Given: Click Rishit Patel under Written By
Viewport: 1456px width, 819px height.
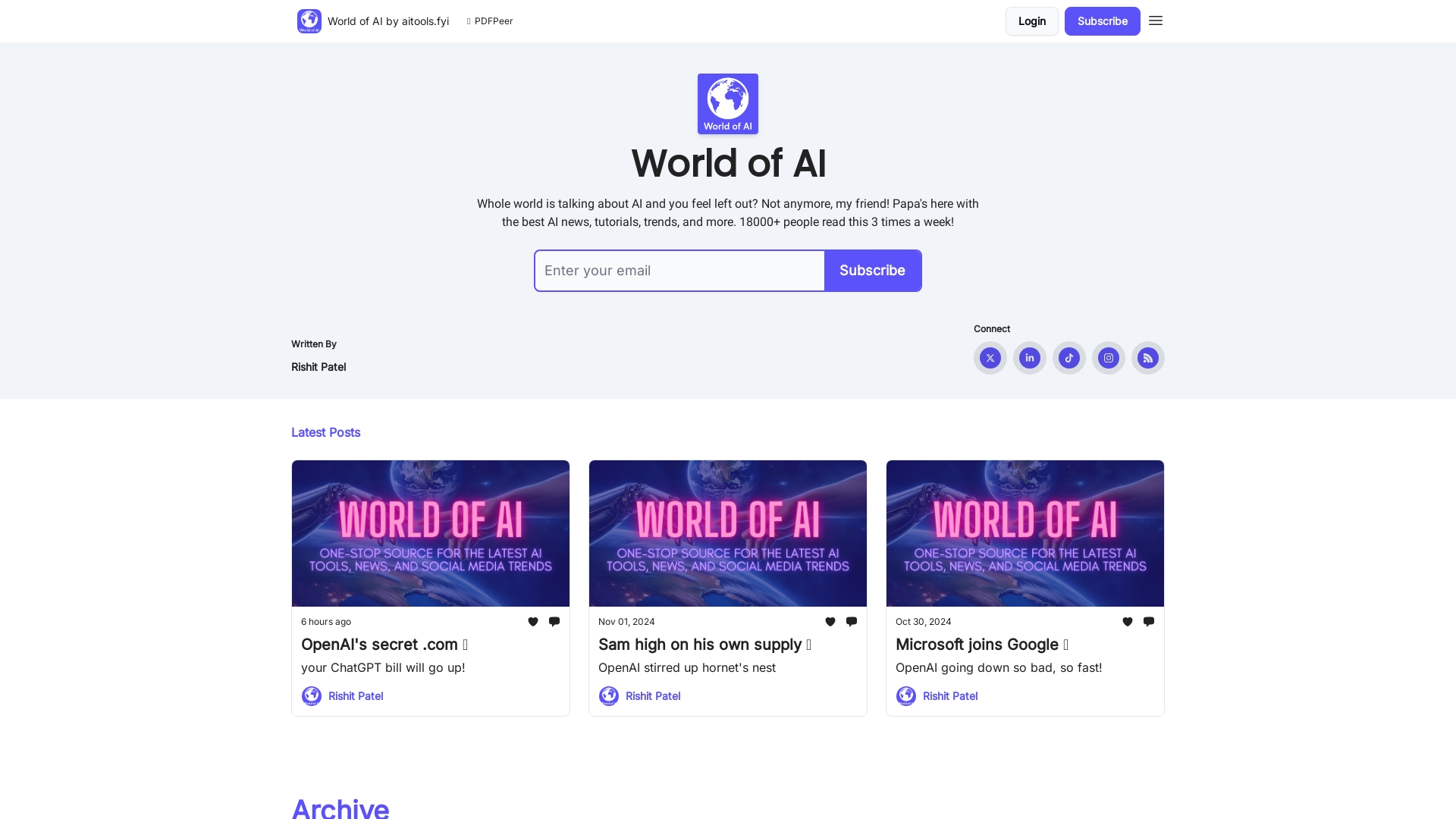Looking at the screenshot, I should click(318, 367).
